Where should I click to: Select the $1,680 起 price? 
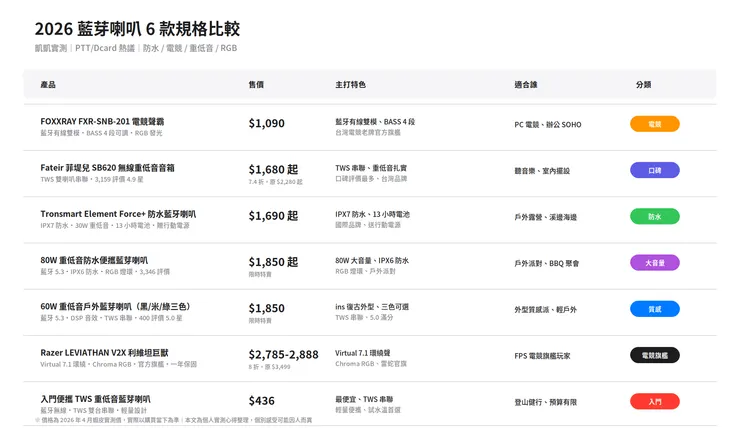click(x=273, y=169)
